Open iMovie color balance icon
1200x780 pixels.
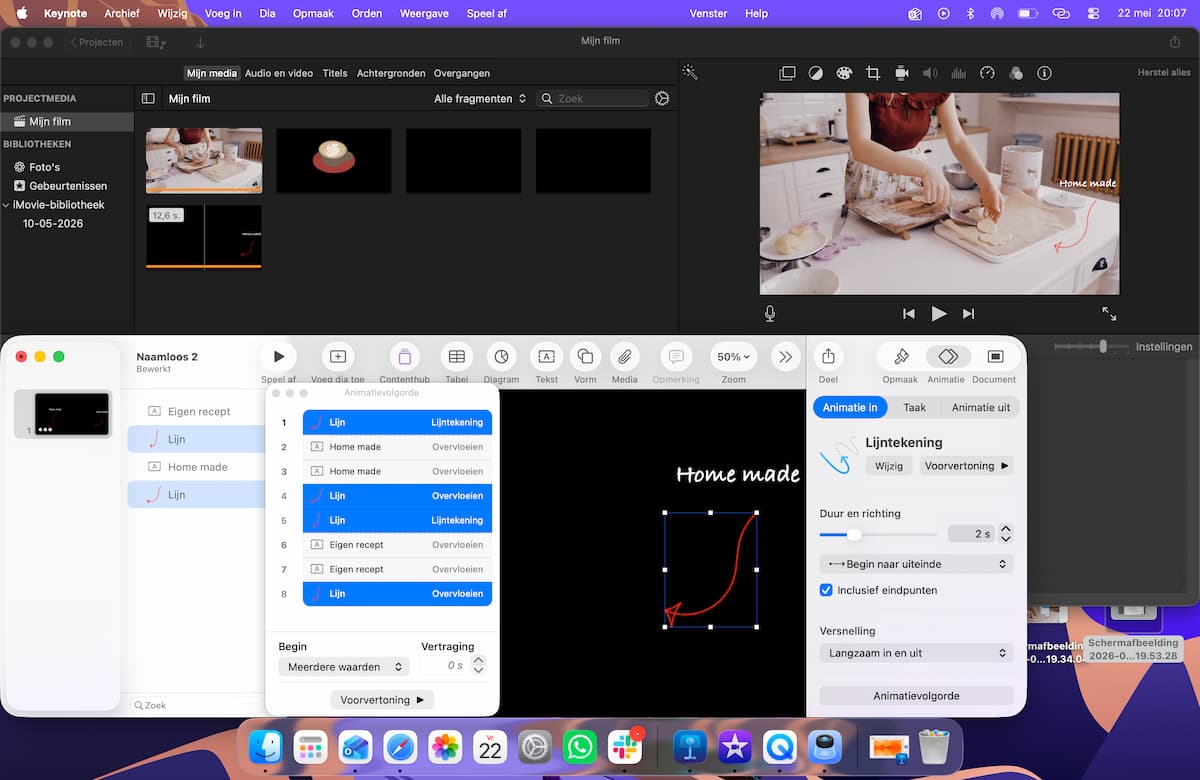(816, 73)
